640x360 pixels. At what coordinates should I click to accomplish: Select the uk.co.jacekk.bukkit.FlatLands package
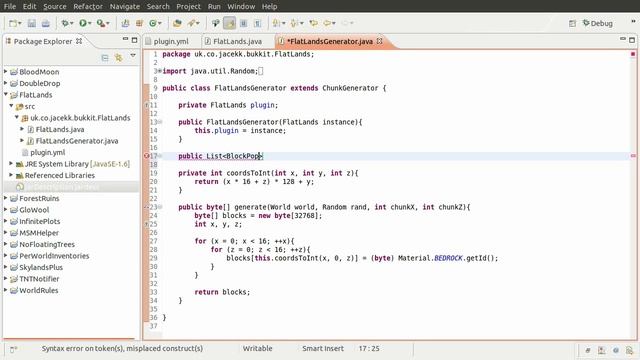click(80, 118)
